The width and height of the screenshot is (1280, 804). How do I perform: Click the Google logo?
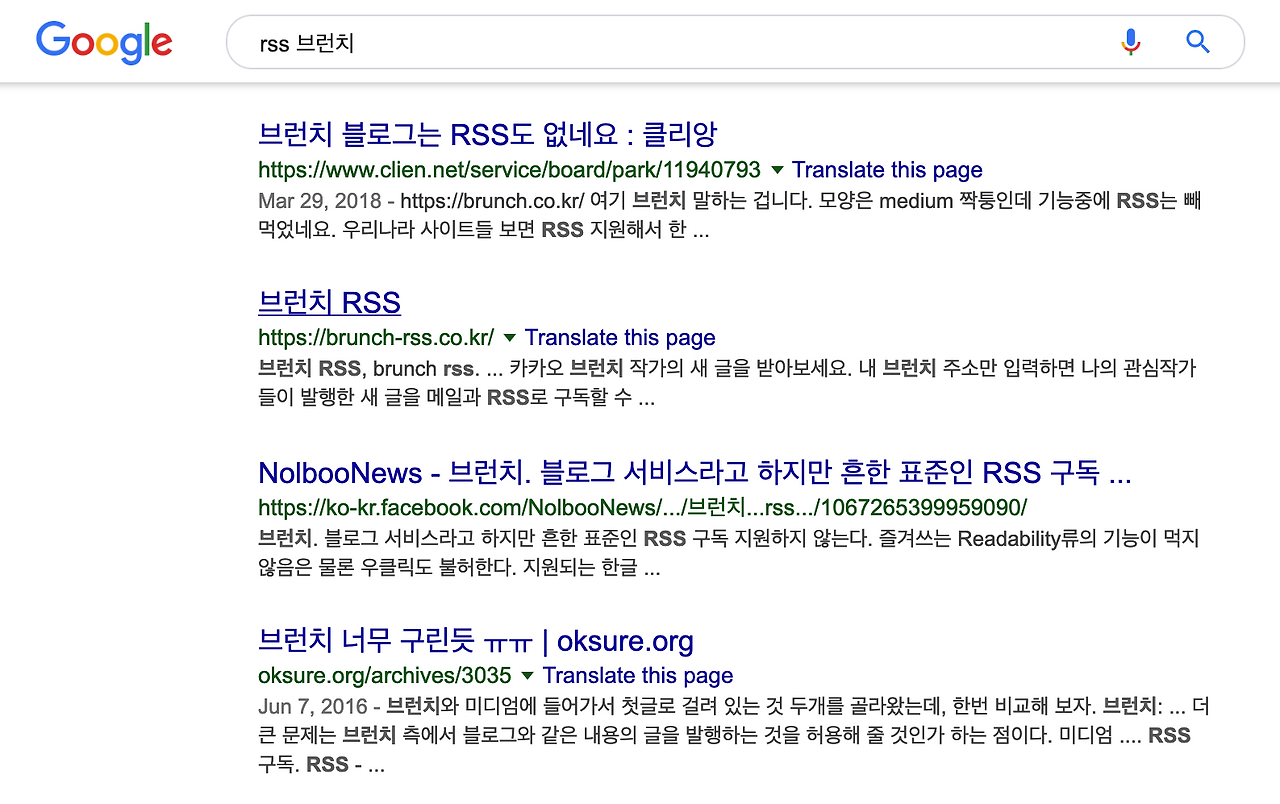(x=104, y=42)
